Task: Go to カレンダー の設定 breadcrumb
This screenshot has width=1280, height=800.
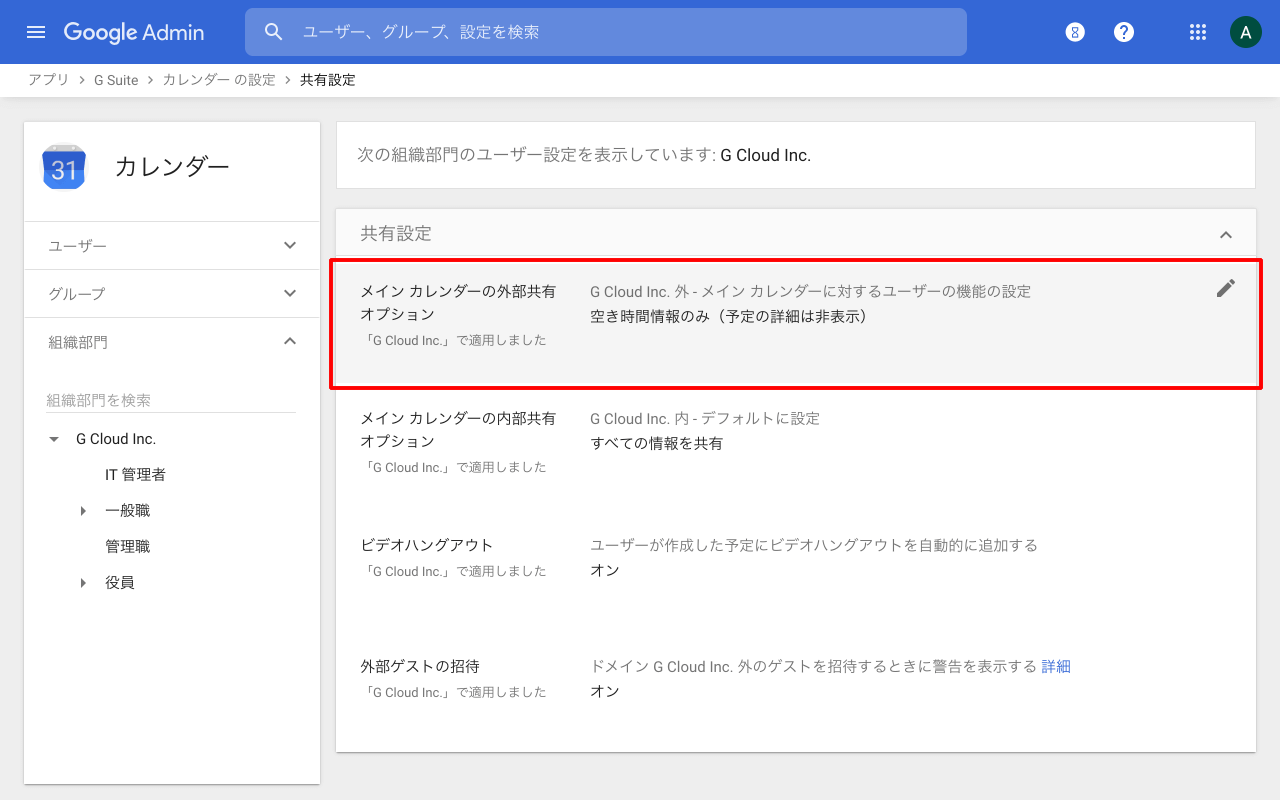Action: pos(219,80)
